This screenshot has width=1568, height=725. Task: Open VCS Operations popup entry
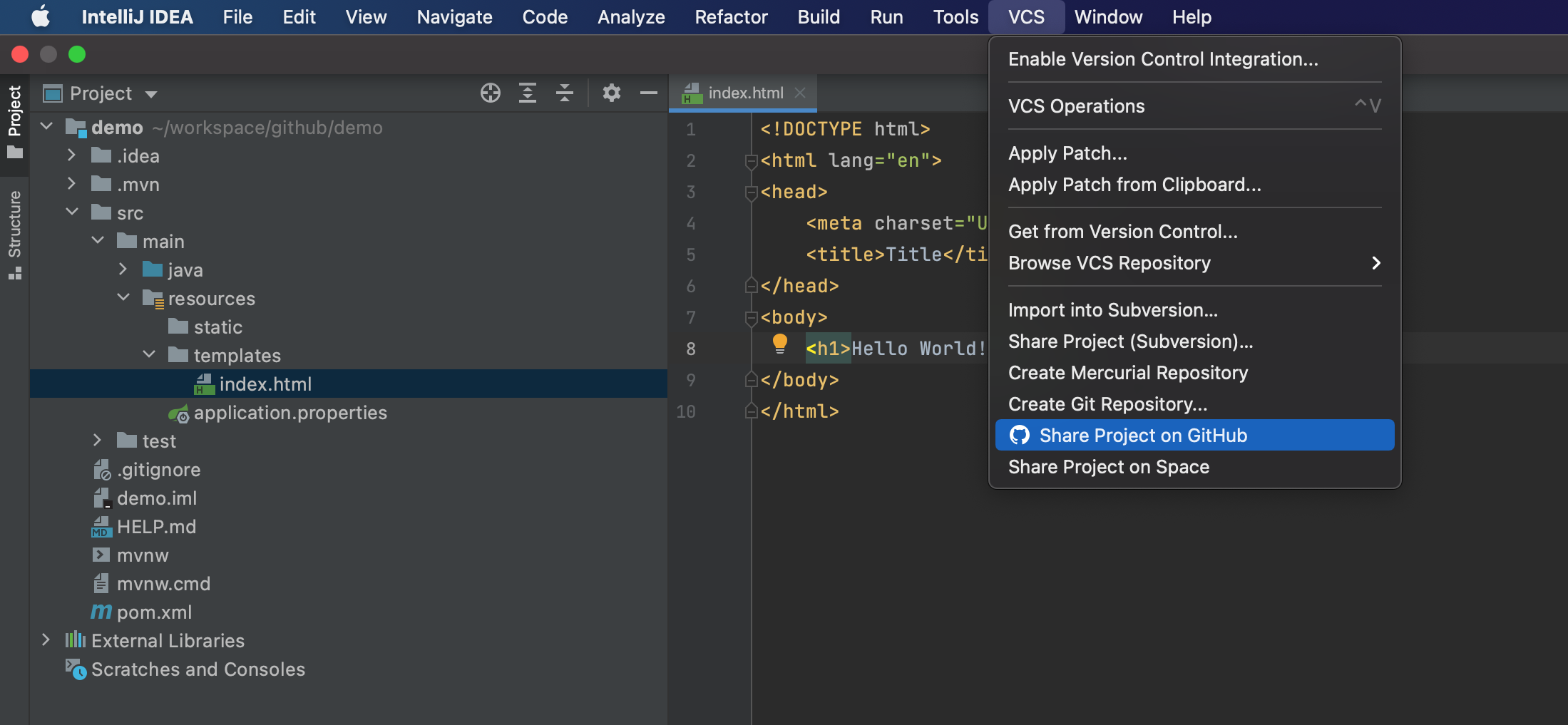tap(1194, 106)
